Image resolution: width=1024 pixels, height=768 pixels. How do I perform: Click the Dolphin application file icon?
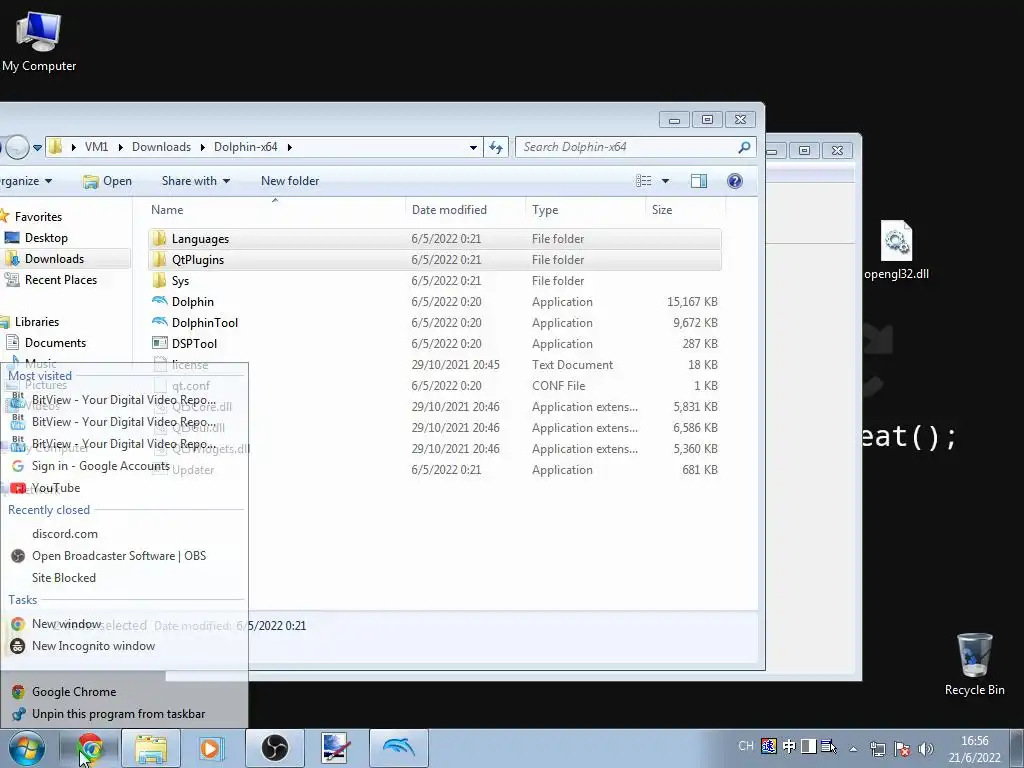pos(159,302)
